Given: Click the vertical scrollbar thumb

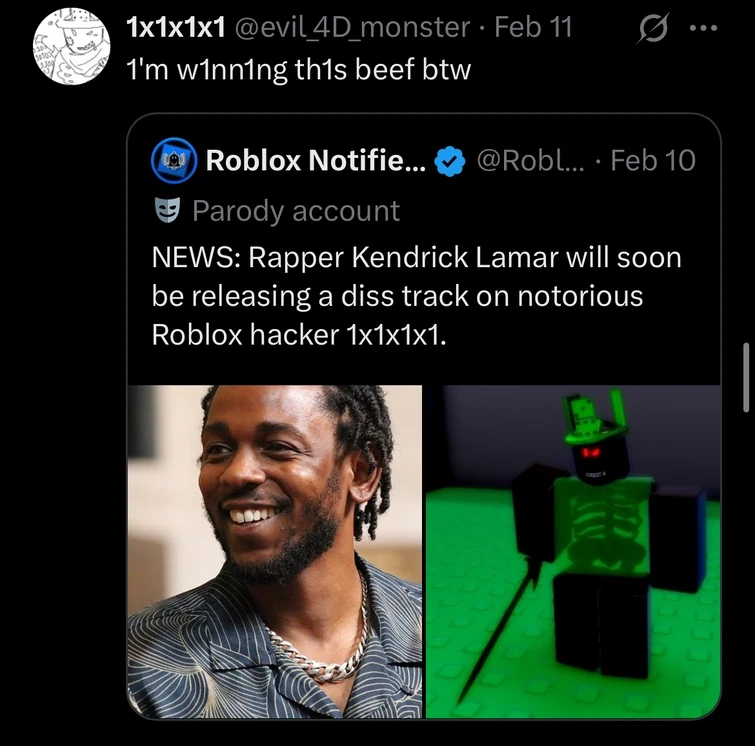Looking at the screenshot, I should coord(745,377).
